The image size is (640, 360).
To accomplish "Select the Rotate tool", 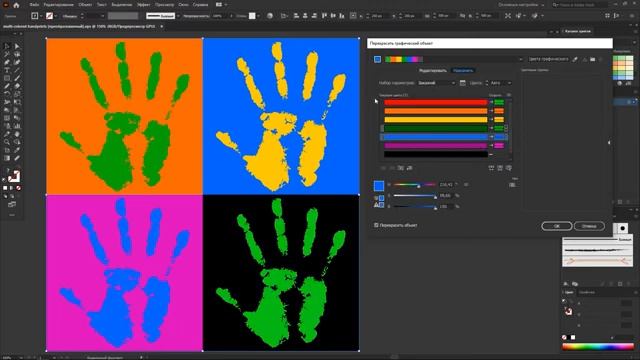I will coord(7,94).
